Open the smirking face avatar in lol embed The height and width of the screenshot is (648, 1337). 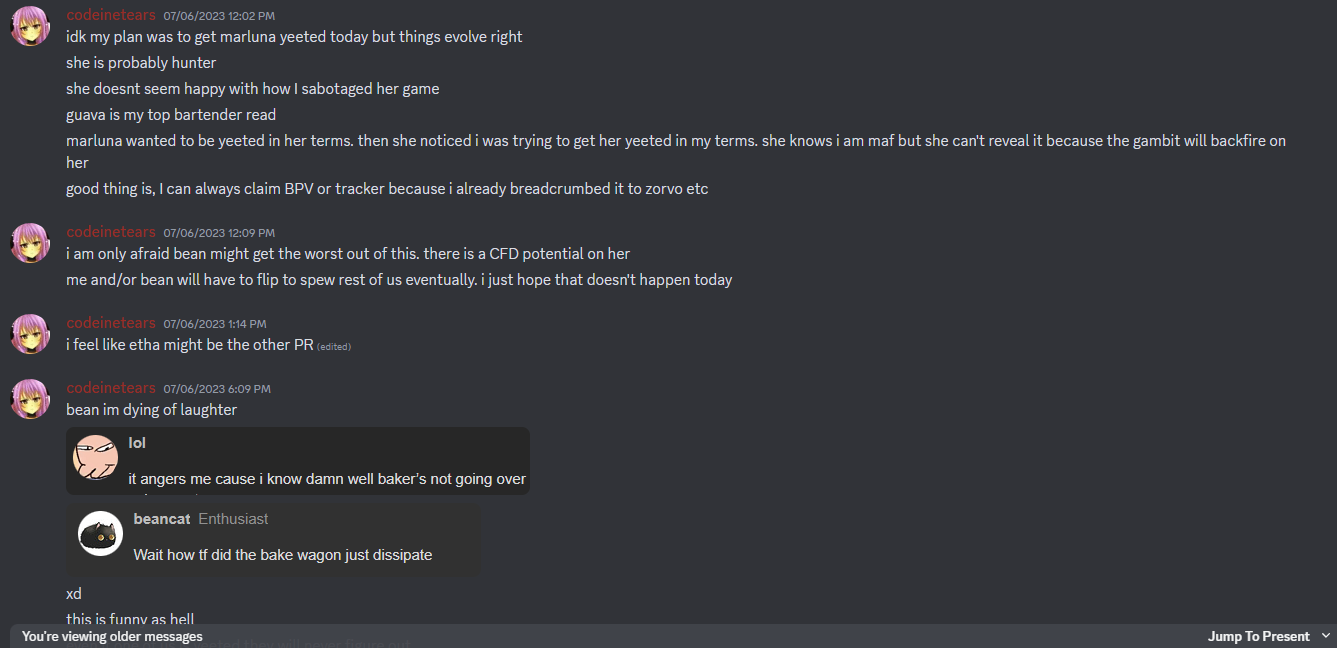(x=96, y=458)
